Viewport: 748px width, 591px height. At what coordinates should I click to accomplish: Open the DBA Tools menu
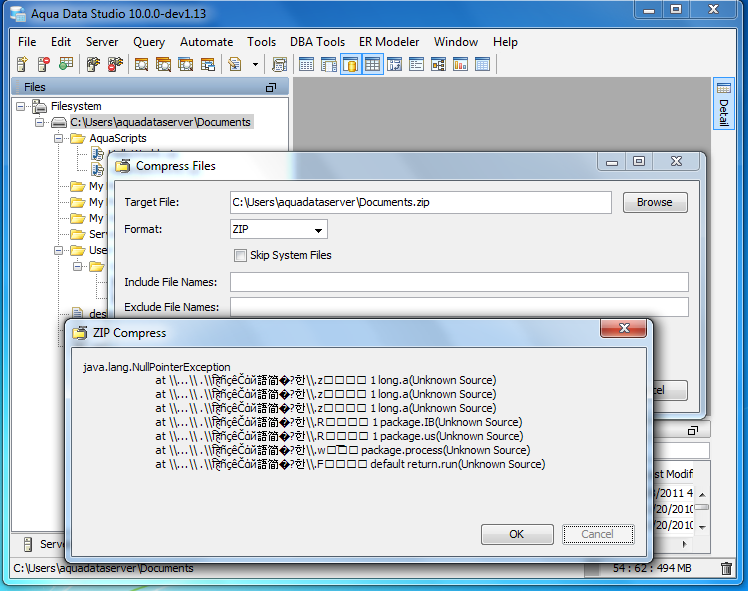tap(317, 42)
